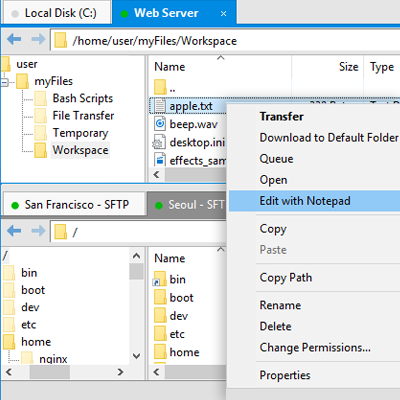Select the Temporary tree item
The image size is (400, 400).
coord(80,133)
